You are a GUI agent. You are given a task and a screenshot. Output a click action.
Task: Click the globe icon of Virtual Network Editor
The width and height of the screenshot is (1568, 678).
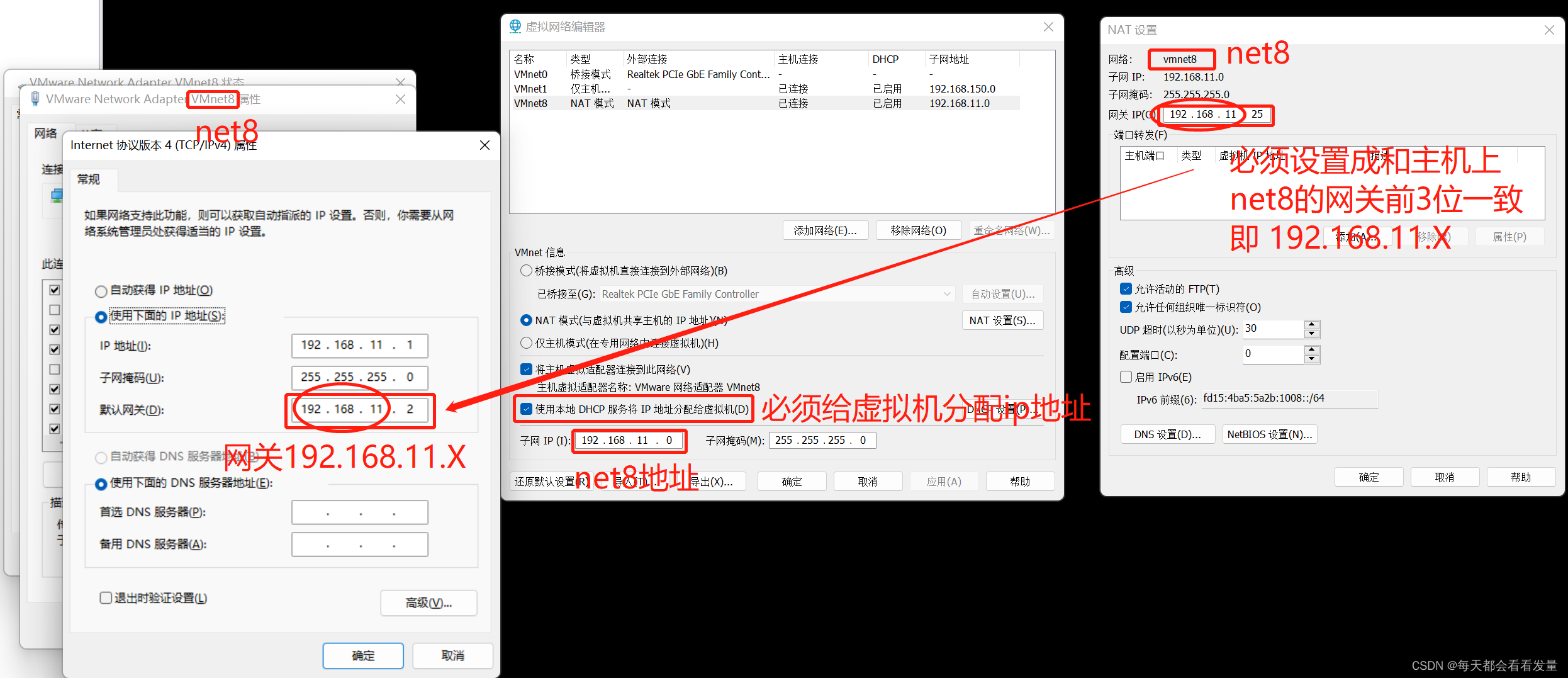click(x=515, y=26)
